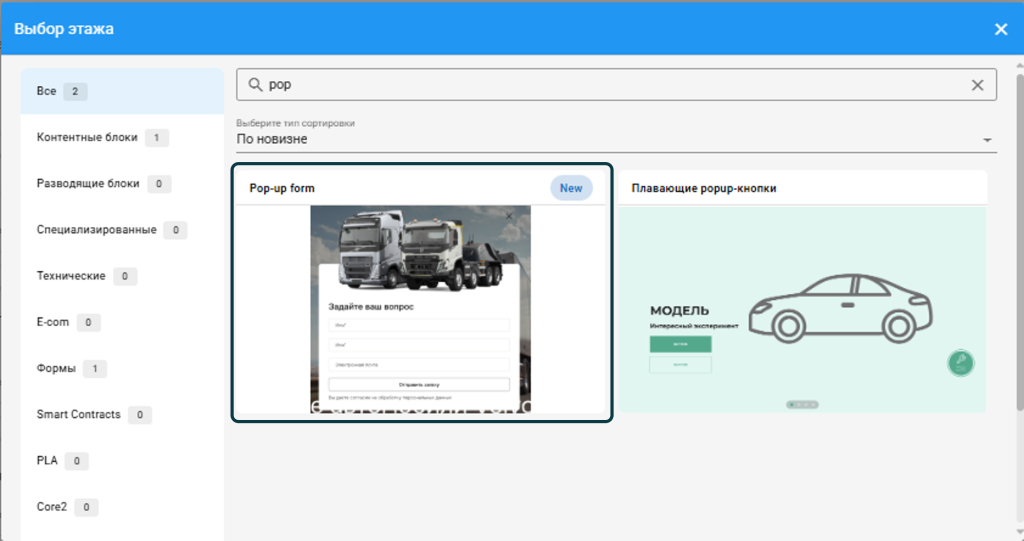Click the Выберите тип сортировки label
This screenshot has width=1024, height=541.
295,123
